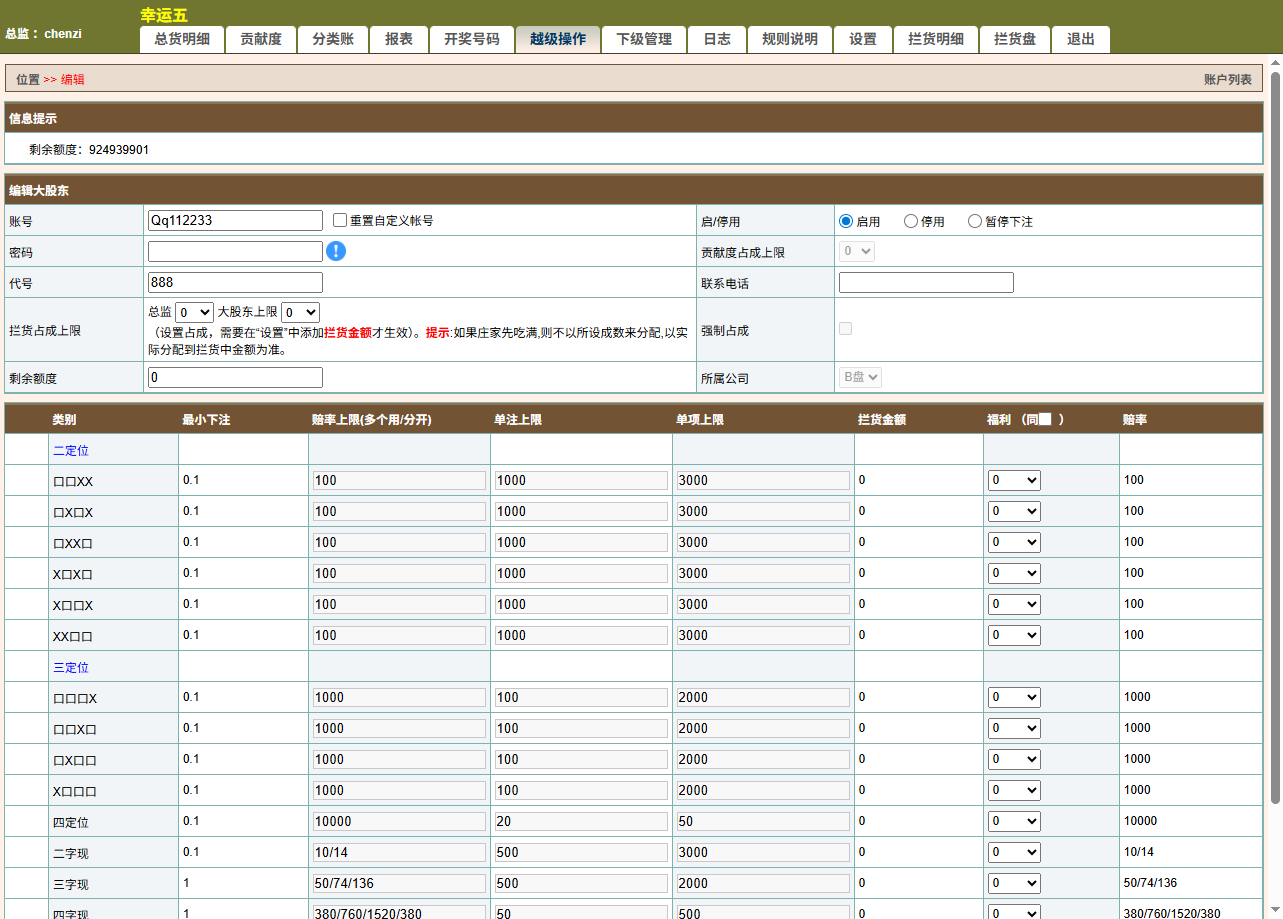
Task: Open the 大股东上限 dropdown
Action: (x=299, y=312)
